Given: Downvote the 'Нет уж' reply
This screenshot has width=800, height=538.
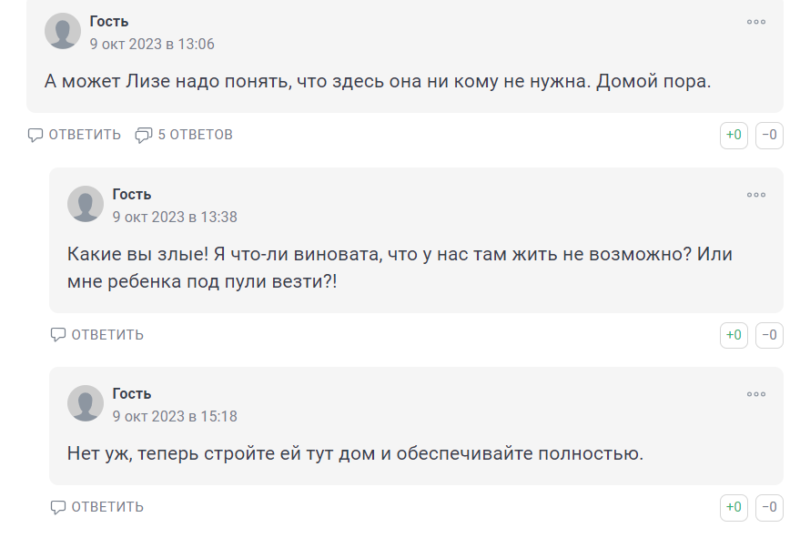Looking at the screenshot, I should tap(769, 507).
